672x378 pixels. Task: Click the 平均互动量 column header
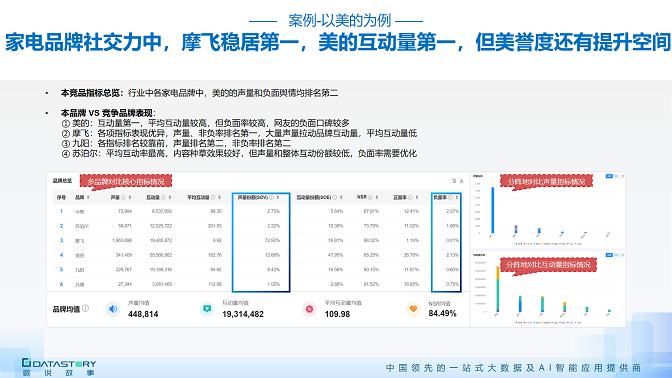pyautogui.click(x=198, y=198)
